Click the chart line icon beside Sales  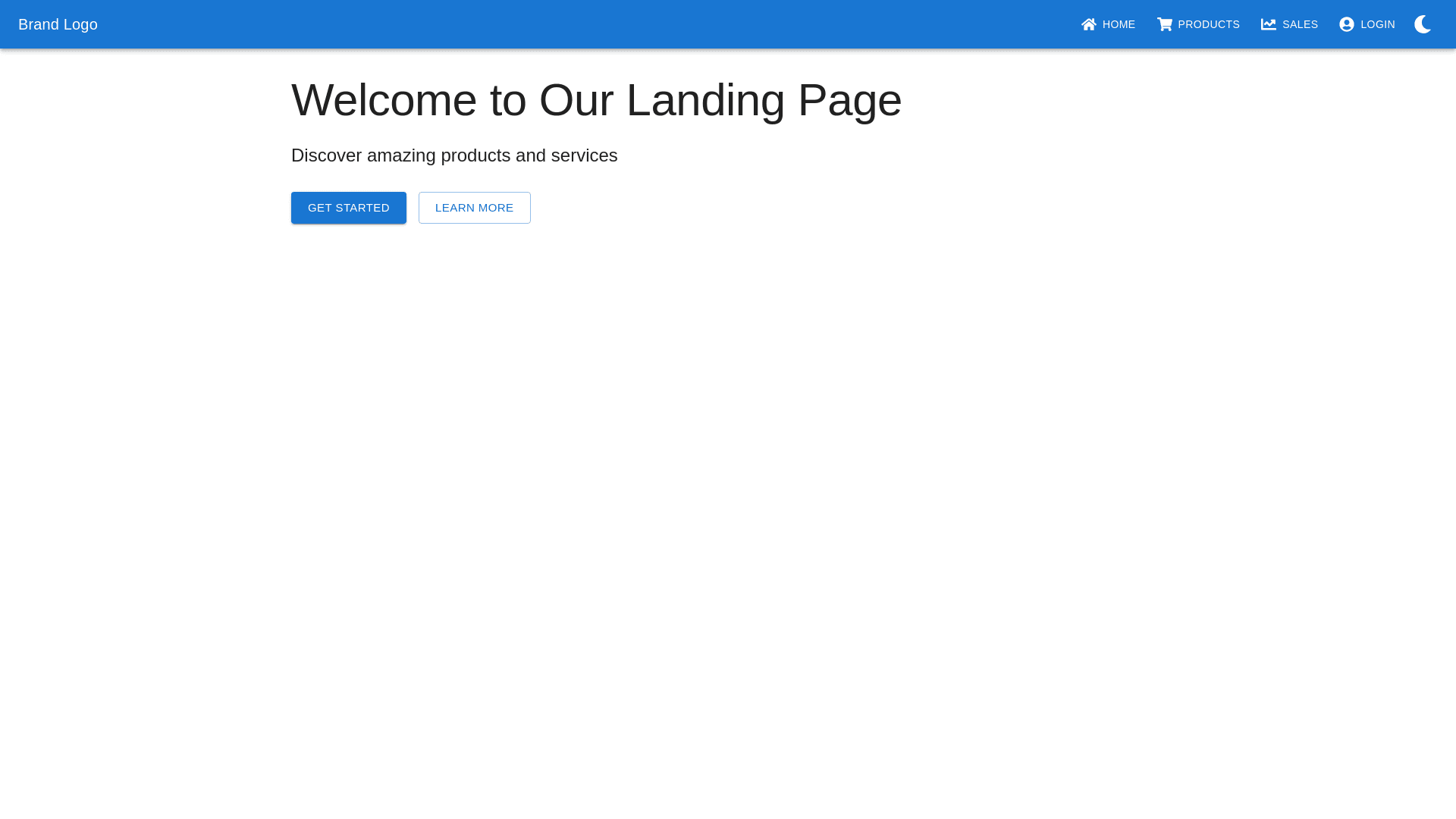click(1269, 24)
